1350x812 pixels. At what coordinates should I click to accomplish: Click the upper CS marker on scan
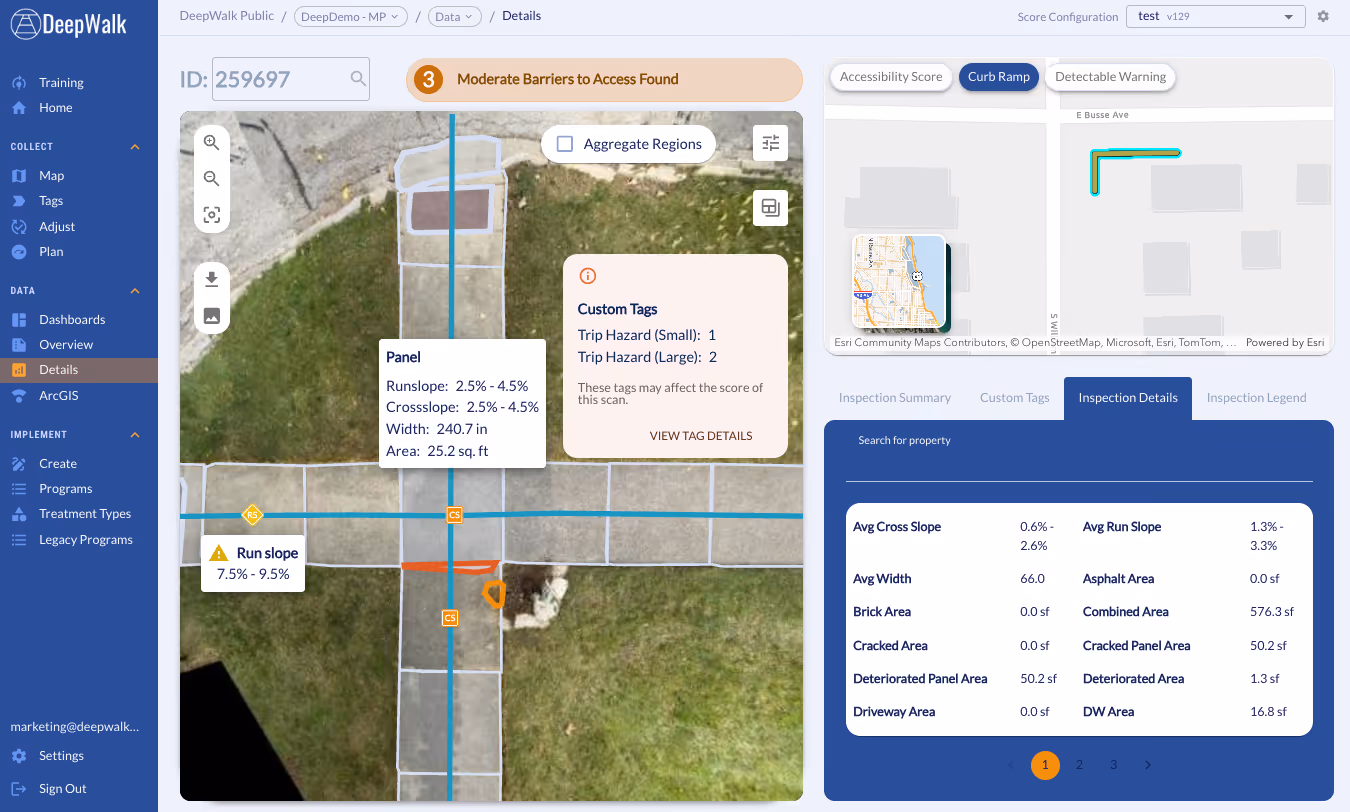click(x=454, y=515)
